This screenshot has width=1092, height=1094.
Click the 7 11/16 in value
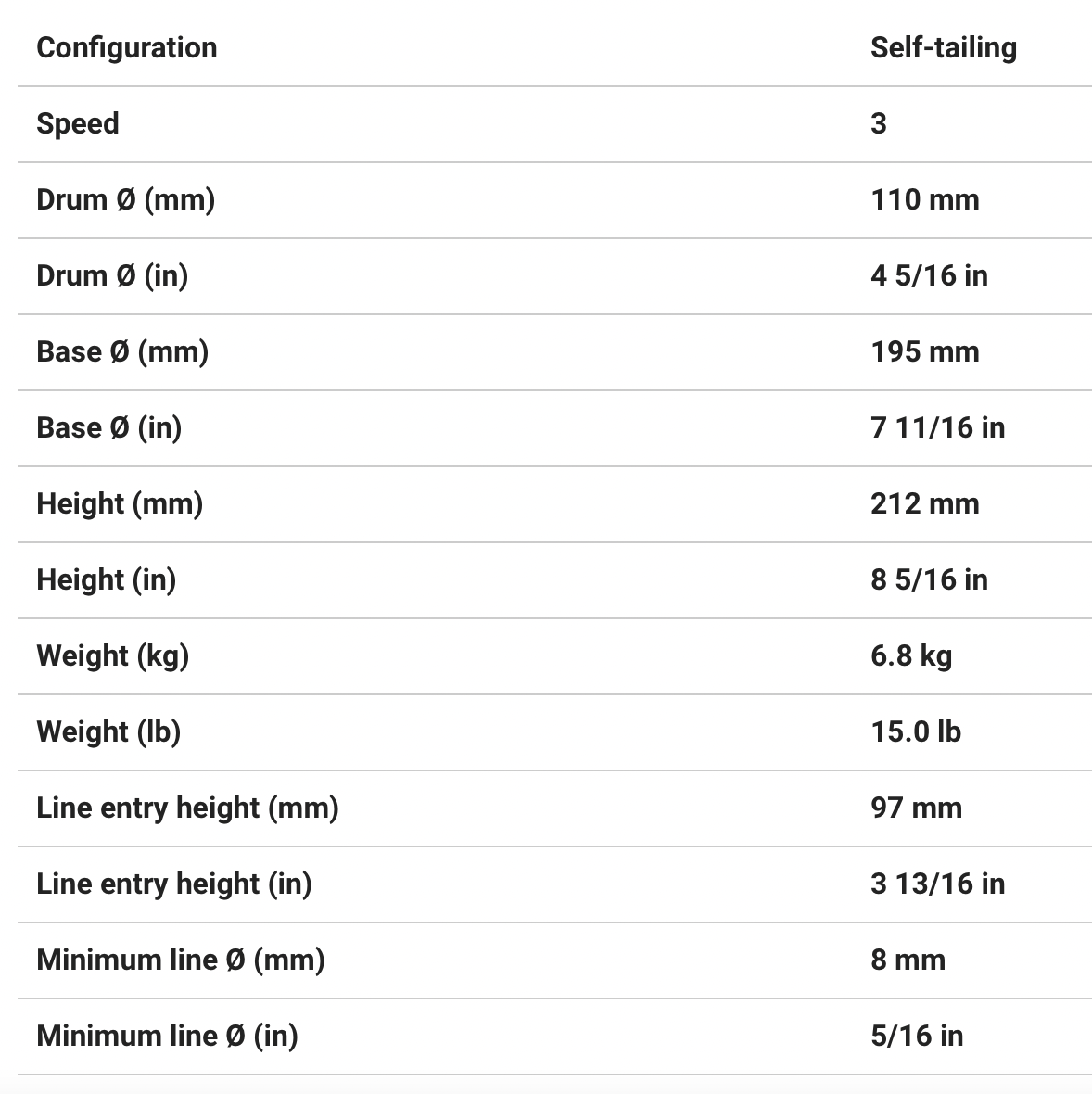click(x=937, y=428)
